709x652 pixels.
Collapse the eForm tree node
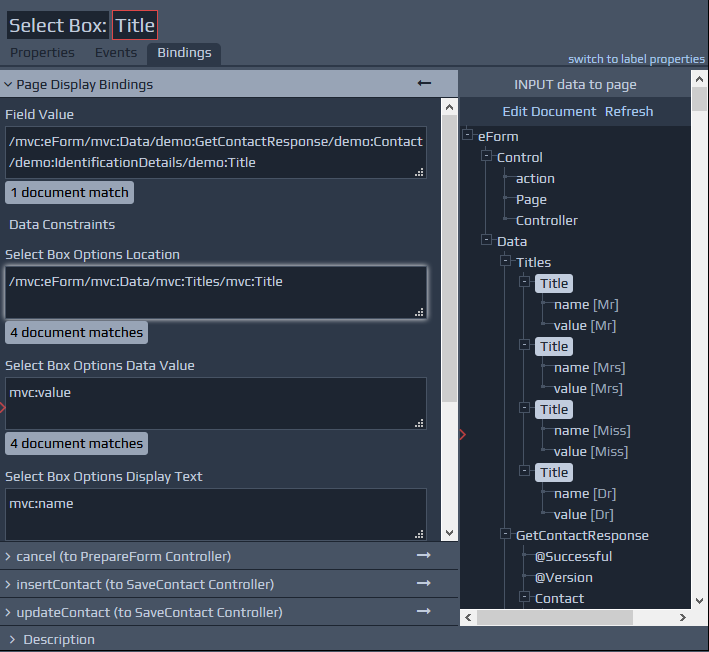(468, 135)
